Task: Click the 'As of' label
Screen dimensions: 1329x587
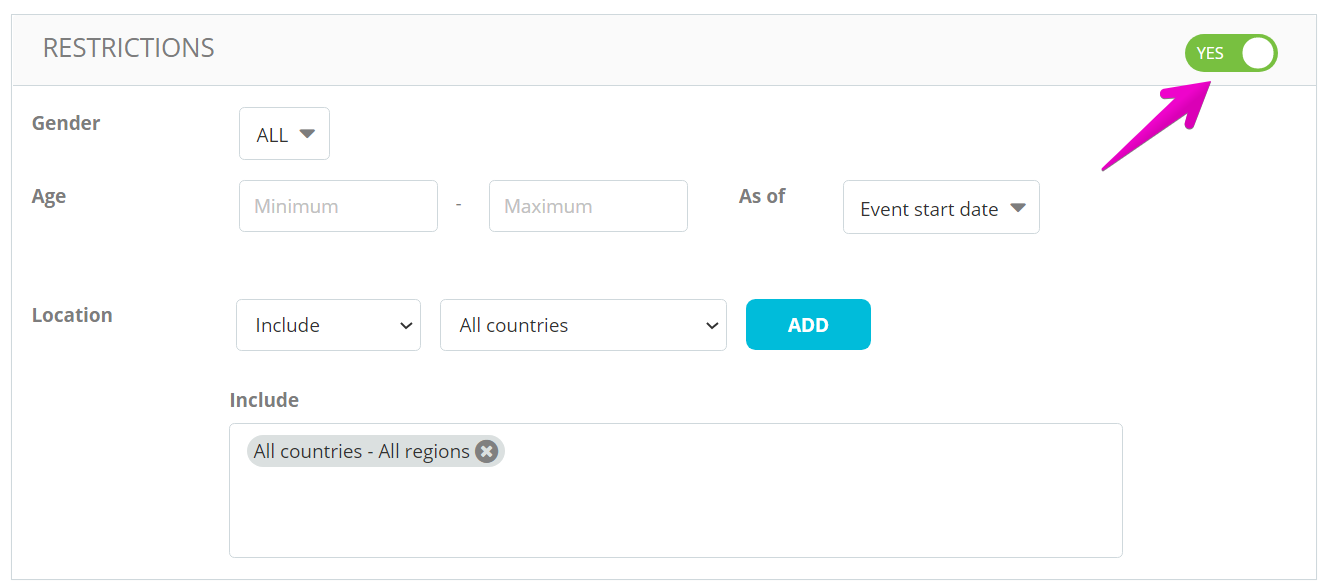Action: (x=762, y=196)
